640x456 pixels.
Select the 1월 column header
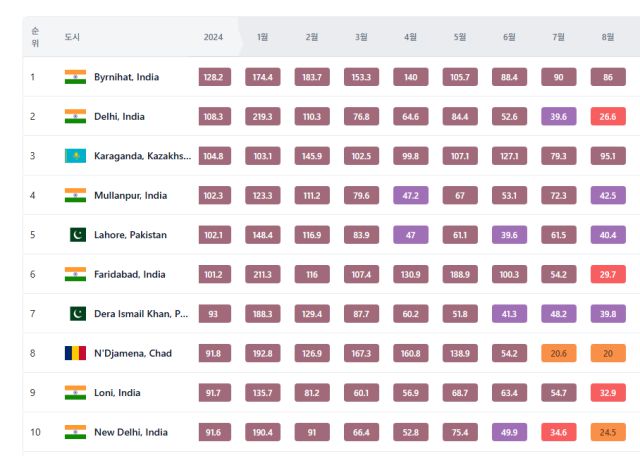(x=263, y=37)
